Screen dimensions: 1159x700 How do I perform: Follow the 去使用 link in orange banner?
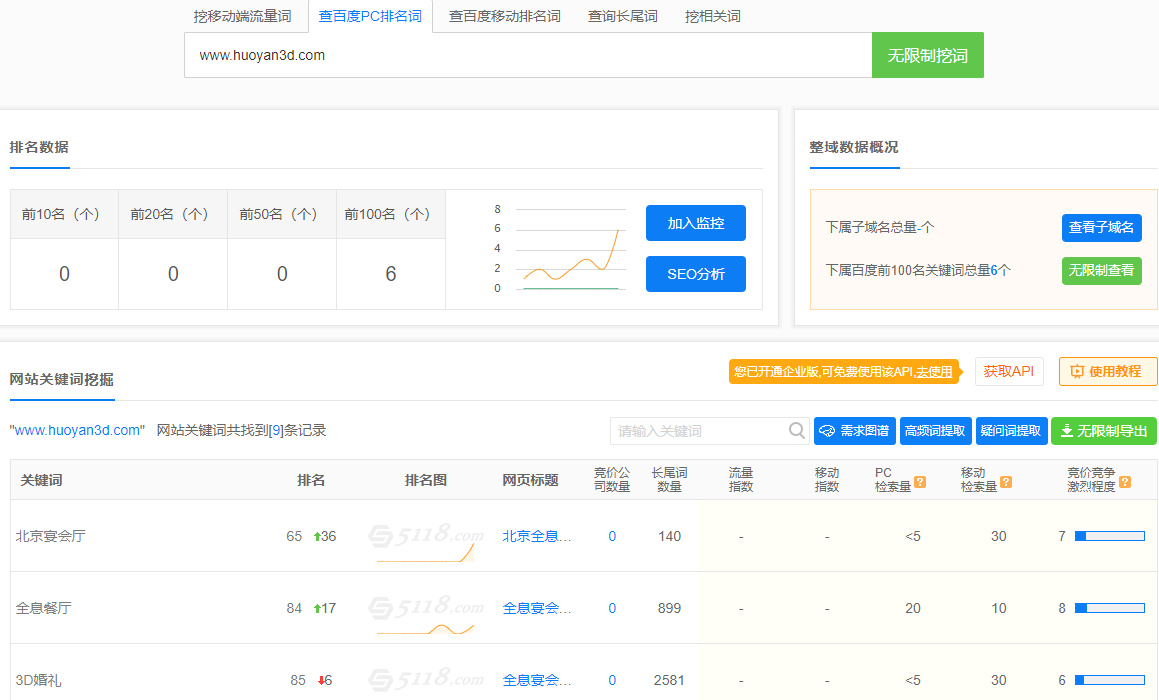(x=934, y=372)
